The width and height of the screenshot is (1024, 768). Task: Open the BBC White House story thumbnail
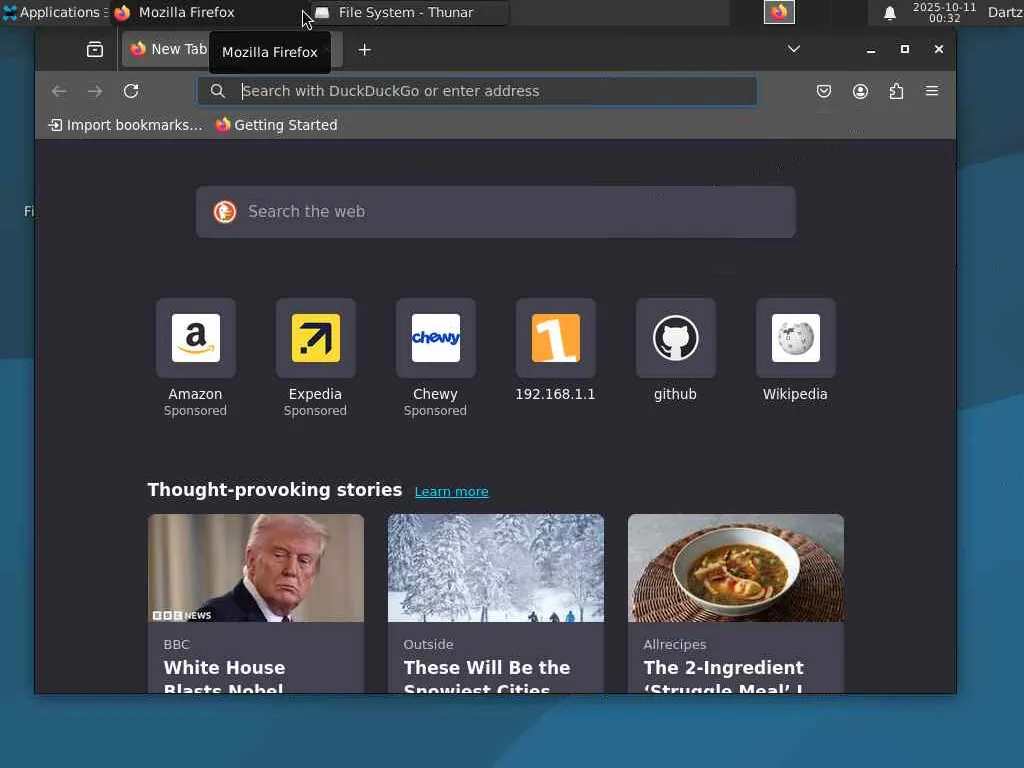point(256,568)
